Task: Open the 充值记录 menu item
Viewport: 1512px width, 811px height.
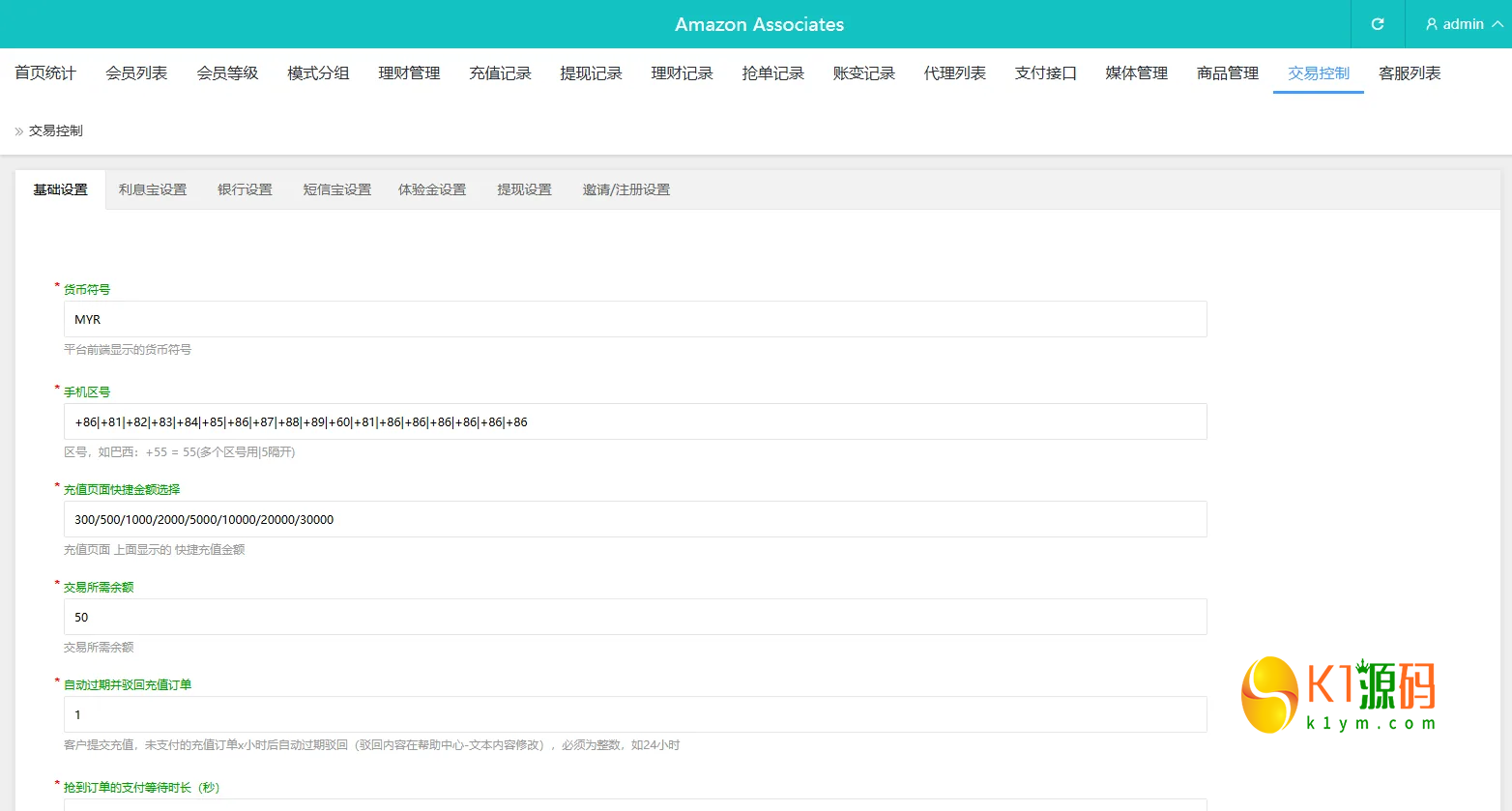Action: [500, 72]
